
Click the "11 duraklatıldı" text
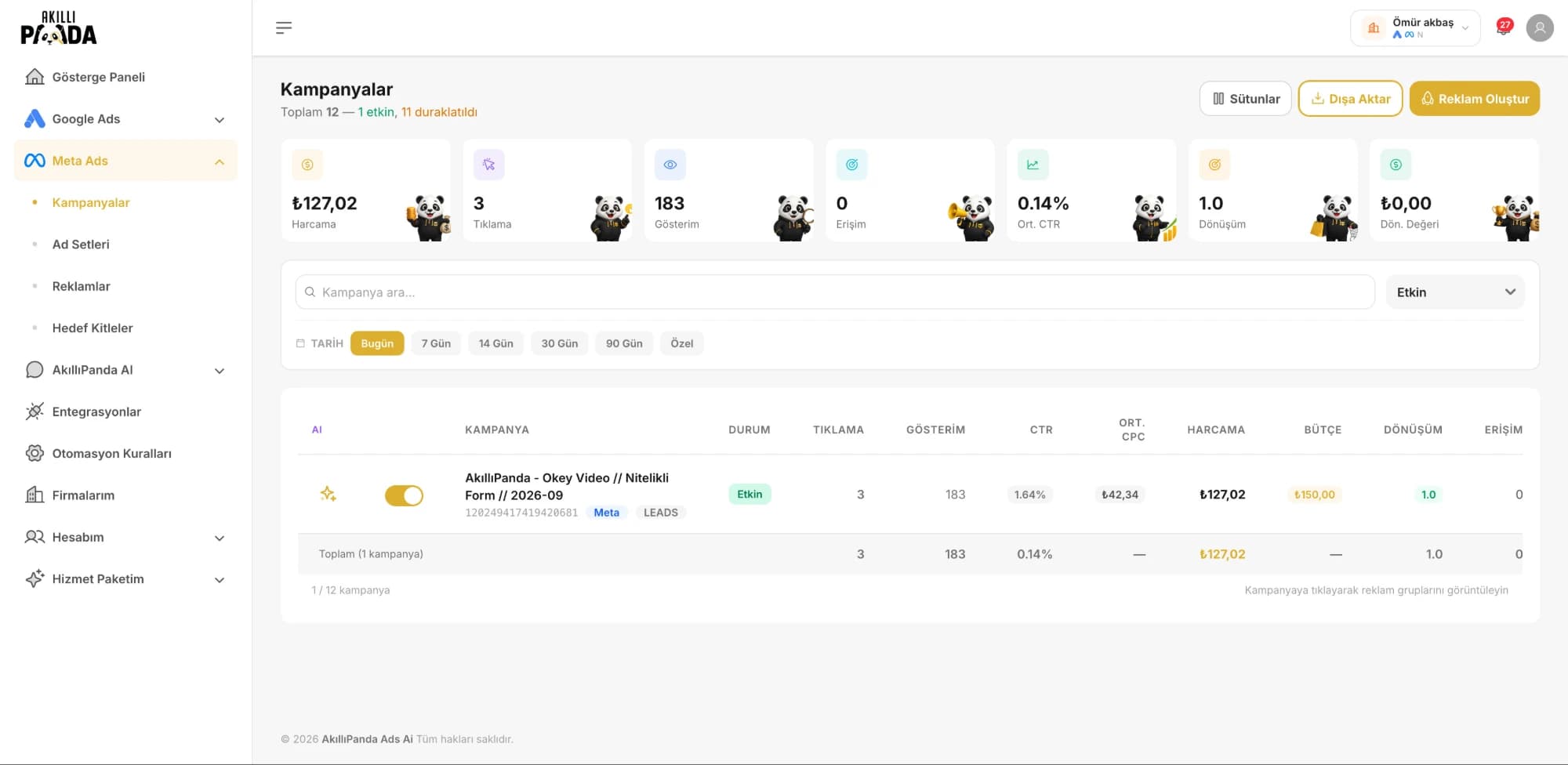click(439, 112)
